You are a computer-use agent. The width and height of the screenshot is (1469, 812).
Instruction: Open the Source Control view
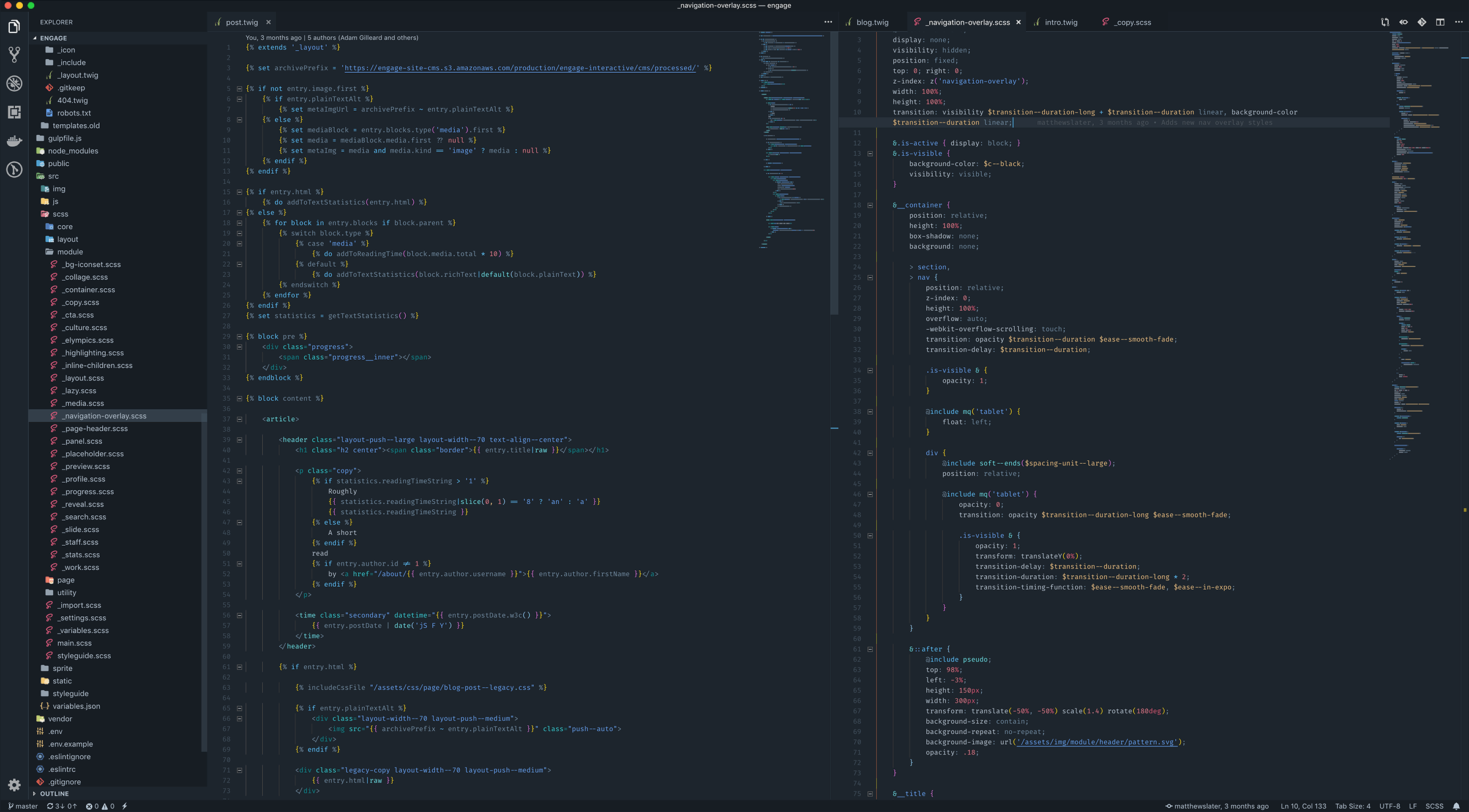pyautogui.click(x=14, y=55)
